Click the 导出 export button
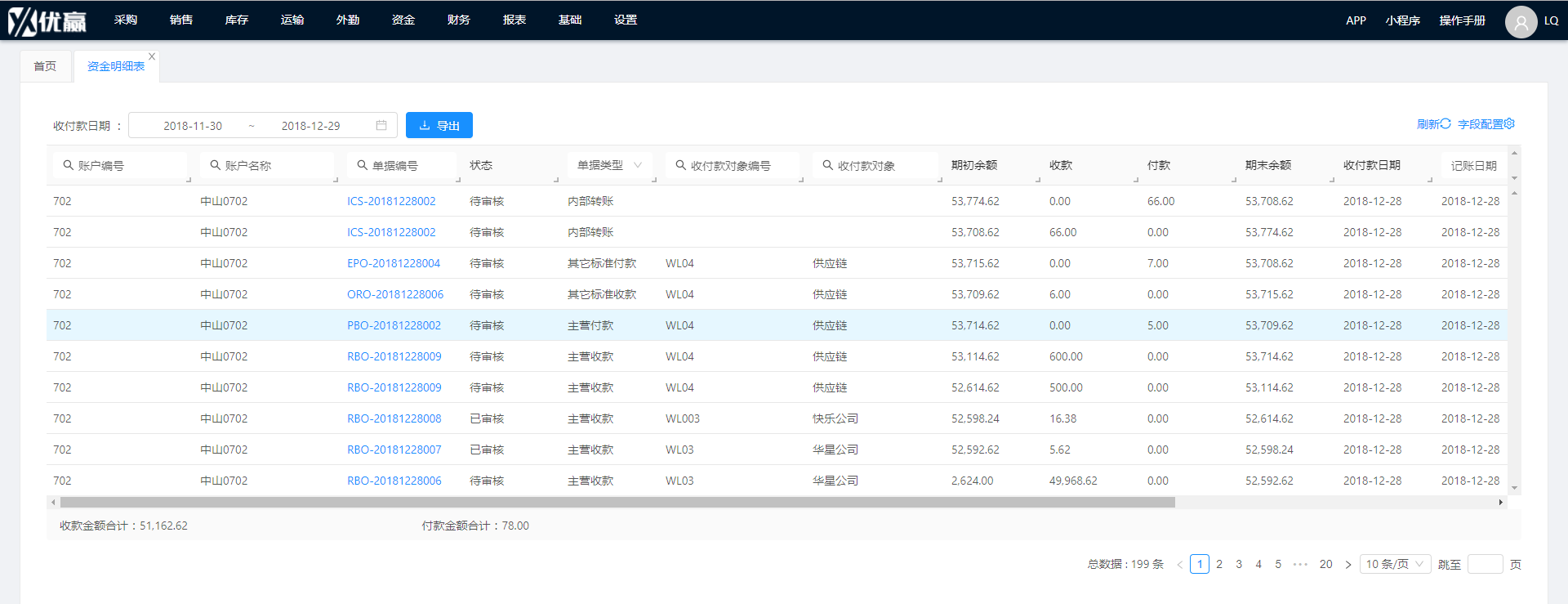The image size is (1568, 604). point(439,125)
